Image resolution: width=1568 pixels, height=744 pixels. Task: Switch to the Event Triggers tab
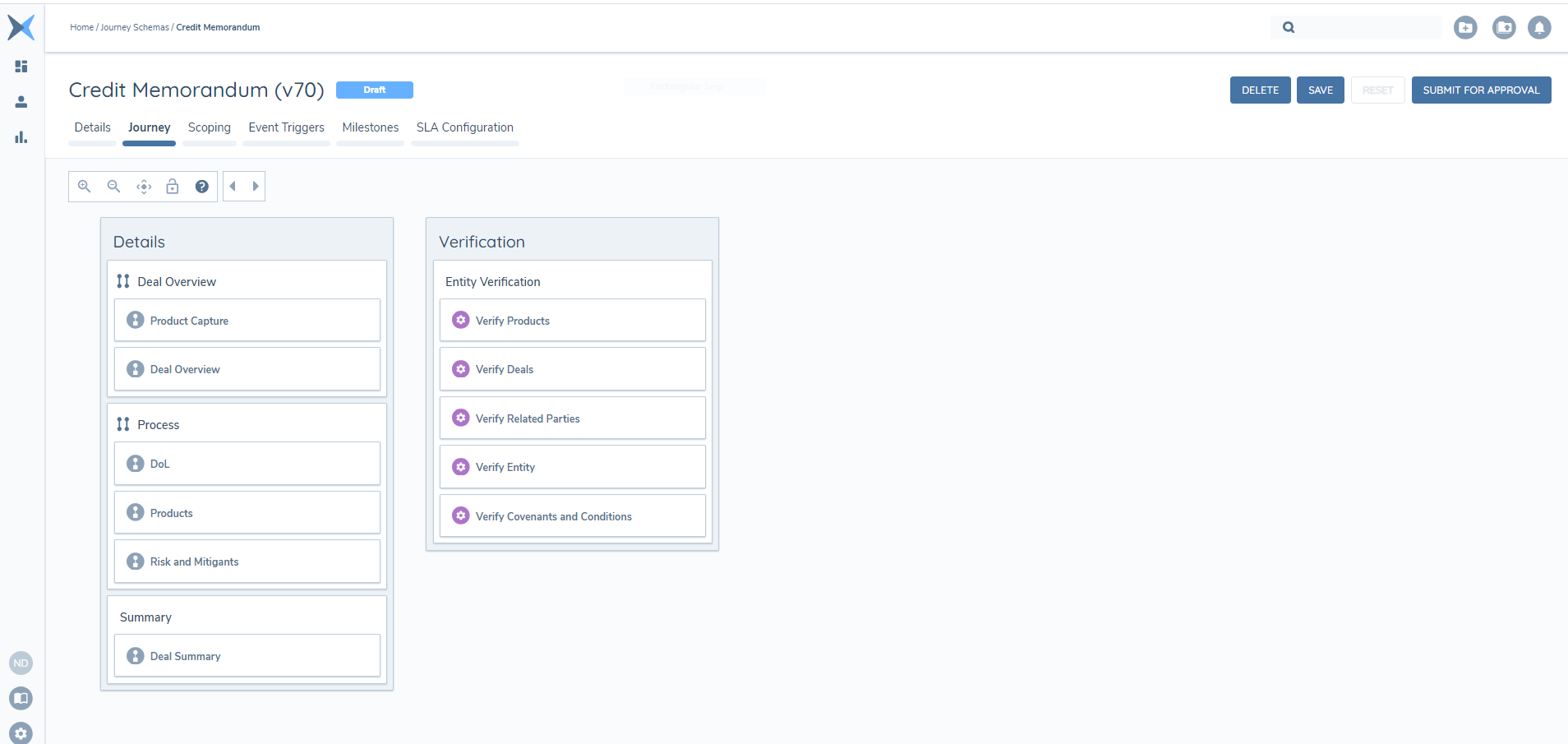click(x=286, y=127)
